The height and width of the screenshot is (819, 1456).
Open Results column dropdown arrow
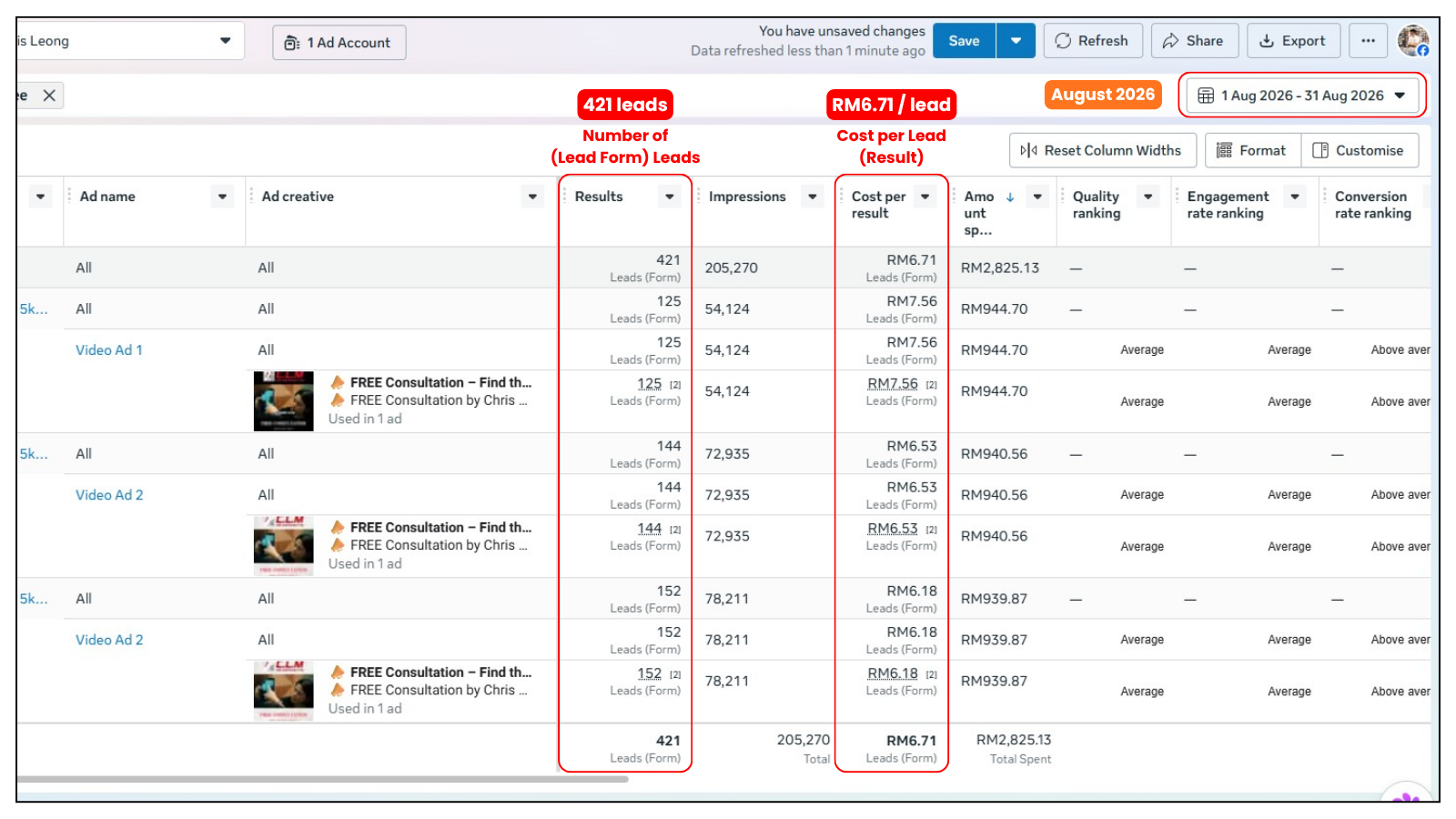coord(670,197)
